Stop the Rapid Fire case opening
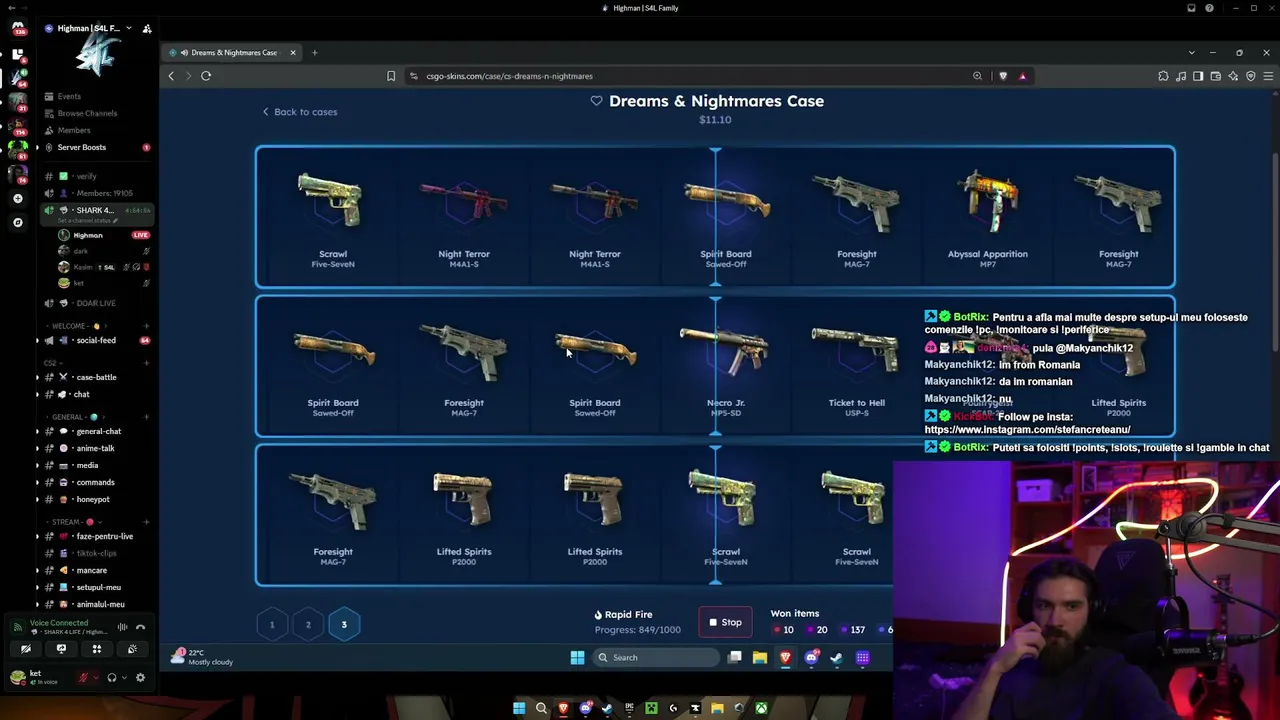The image size is (1280, 720). [725, 622]
